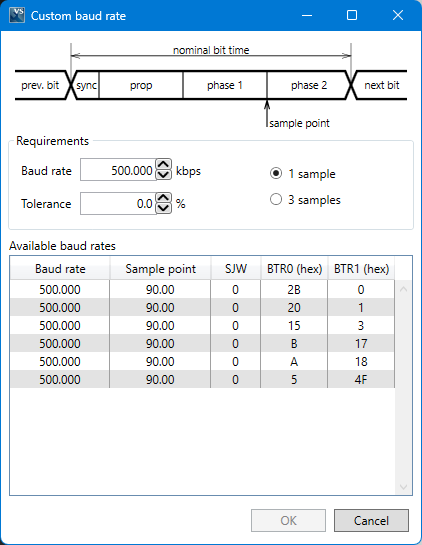Click the Baud rate input field

pos(118,170)
